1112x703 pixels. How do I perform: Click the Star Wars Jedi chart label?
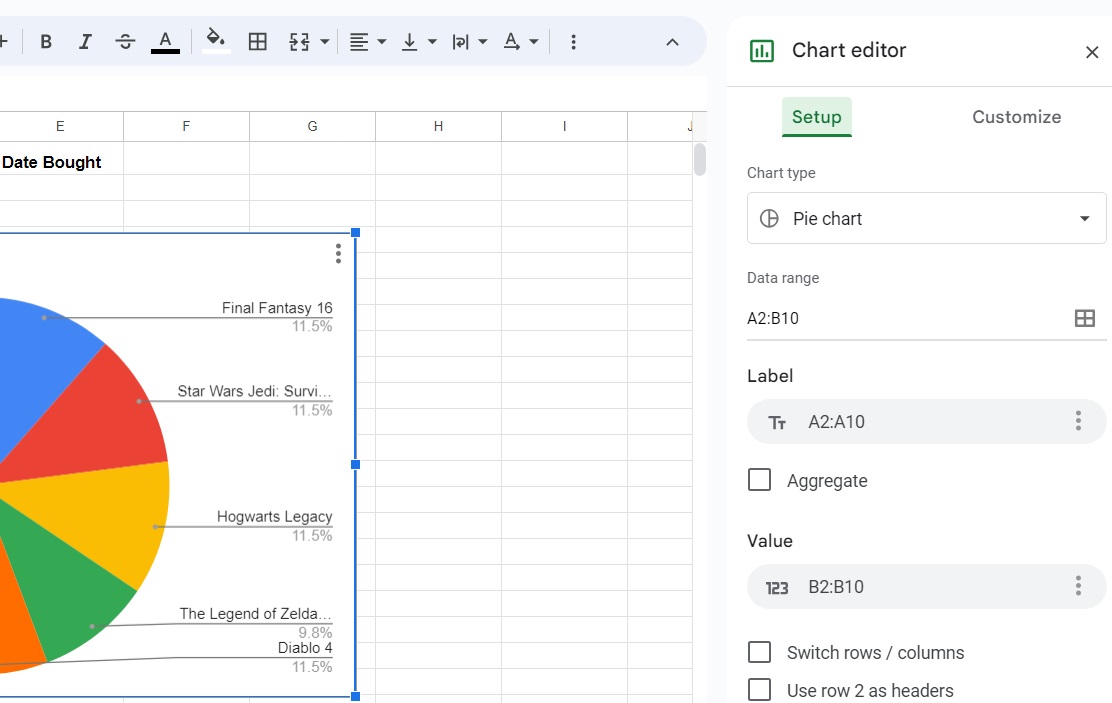point(254,392)
